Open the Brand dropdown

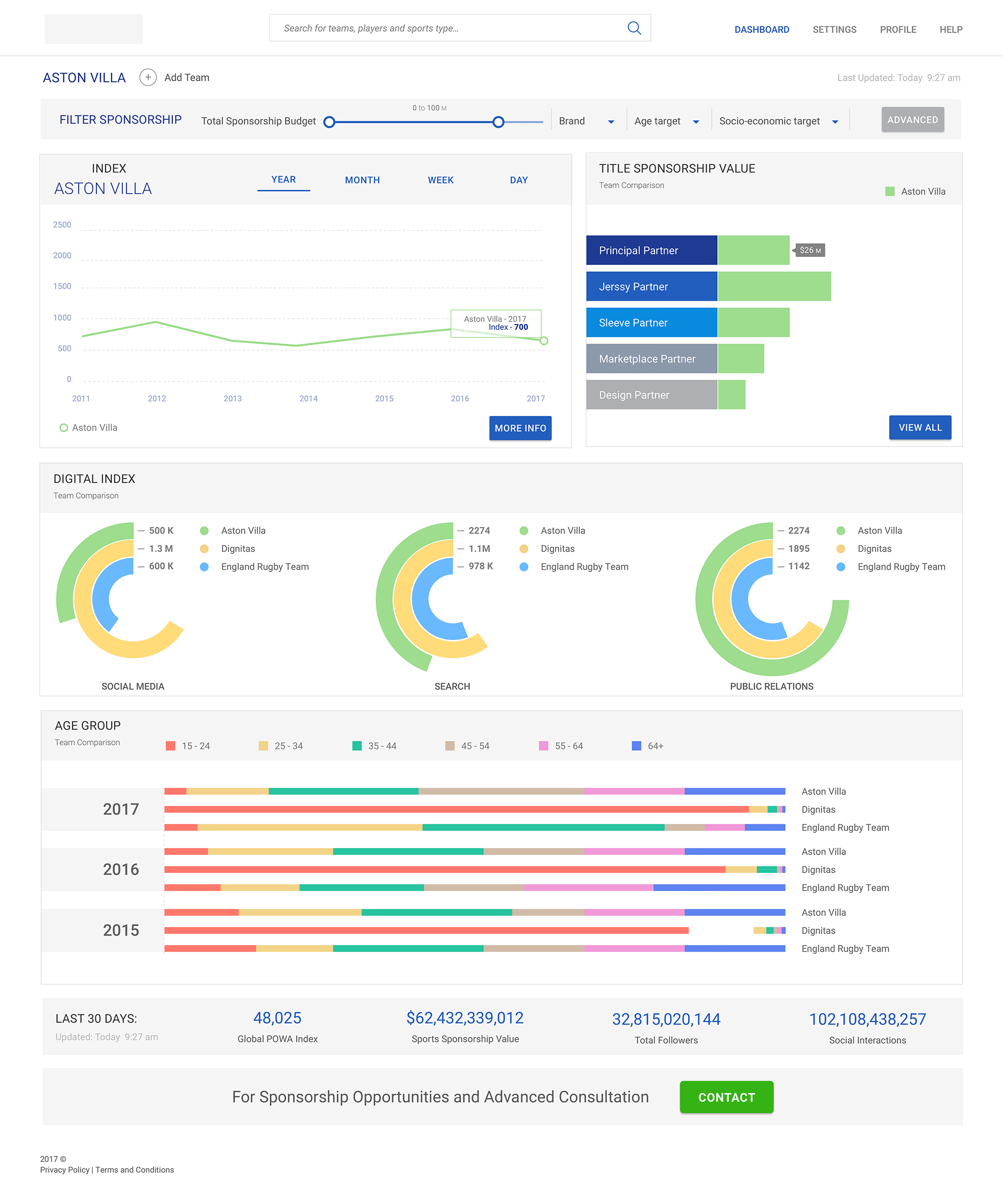click(586, 120)
